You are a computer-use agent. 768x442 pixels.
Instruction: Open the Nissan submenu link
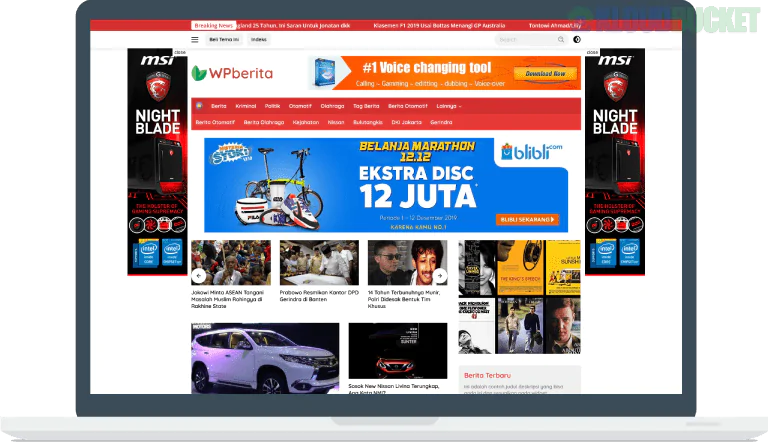pyautogui.click(x=336, y=123)
